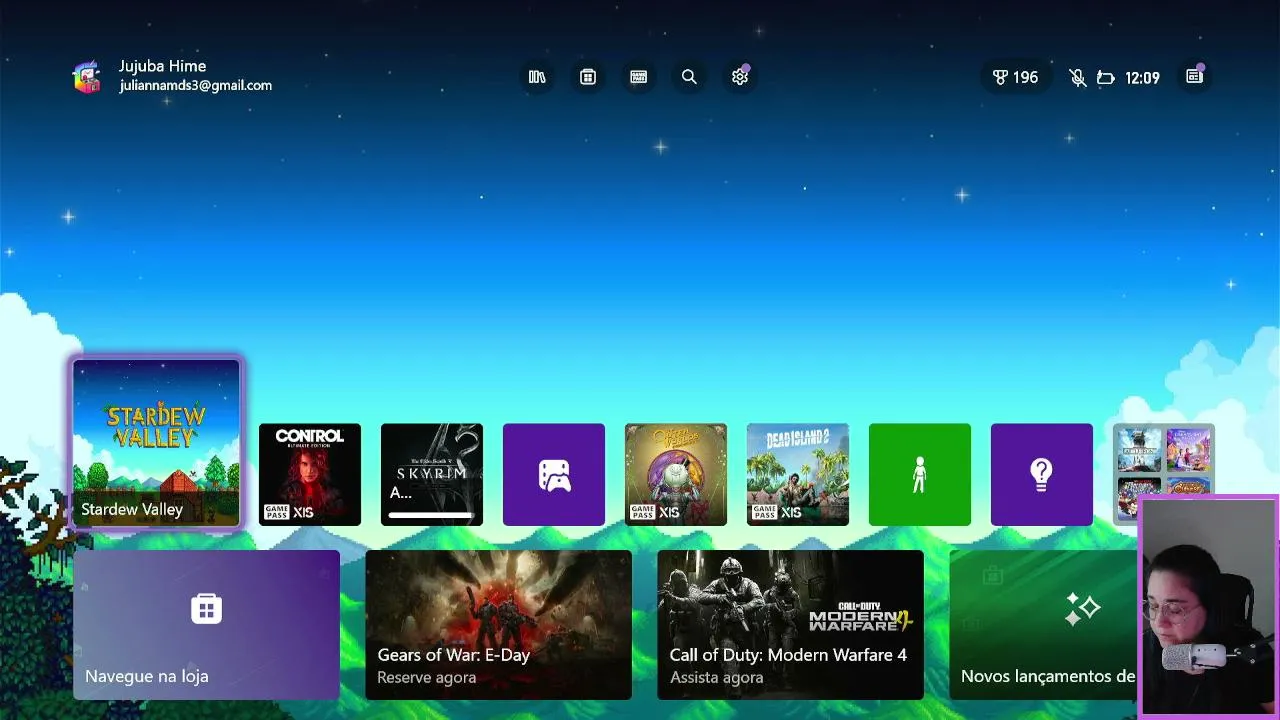The height and width of the screenshot is (720, 1280).
Task: Open the notifications panel icon
Action: pyautogui.click(x=1194, y=77)
